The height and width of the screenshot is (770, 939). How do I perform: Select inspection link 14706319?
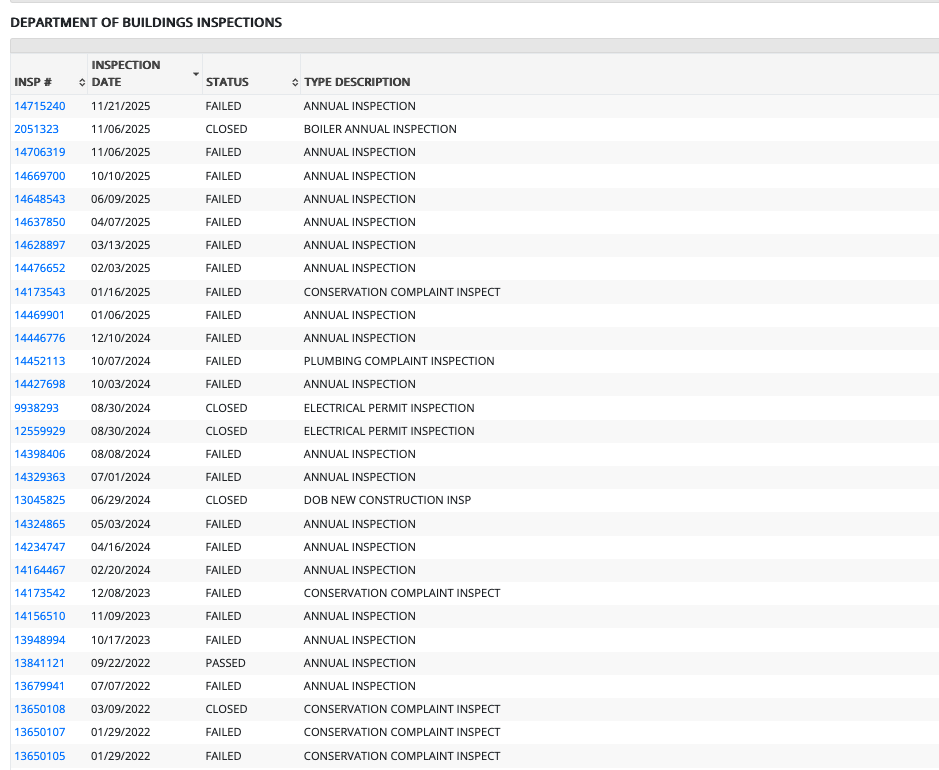coord(40,152)
